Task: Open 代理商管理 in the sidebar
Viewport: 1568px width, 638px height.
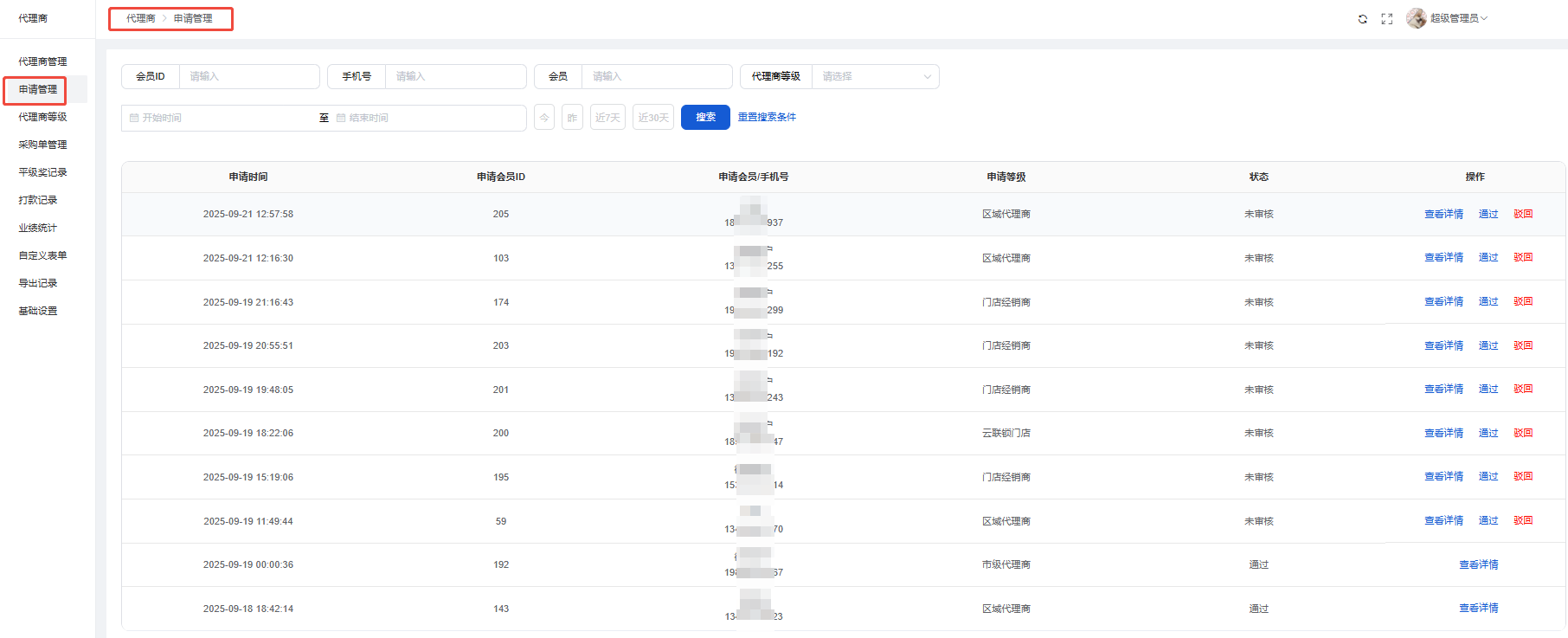Action: coord(42,61)
